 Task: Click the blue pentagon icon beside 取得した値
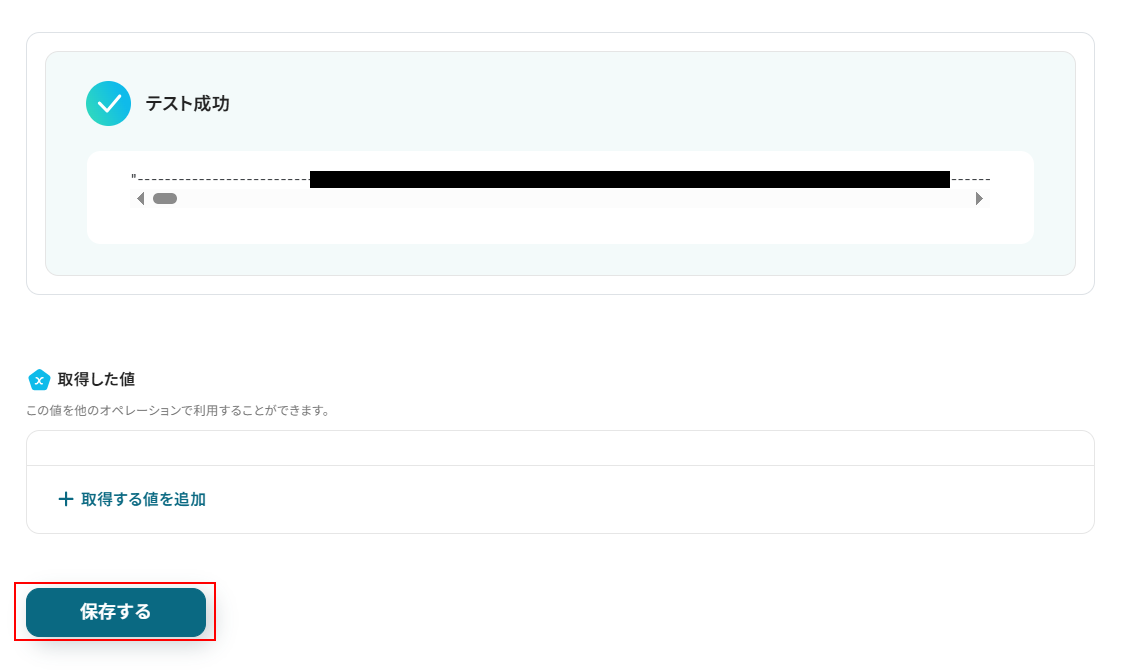click(x=39, y=380)
